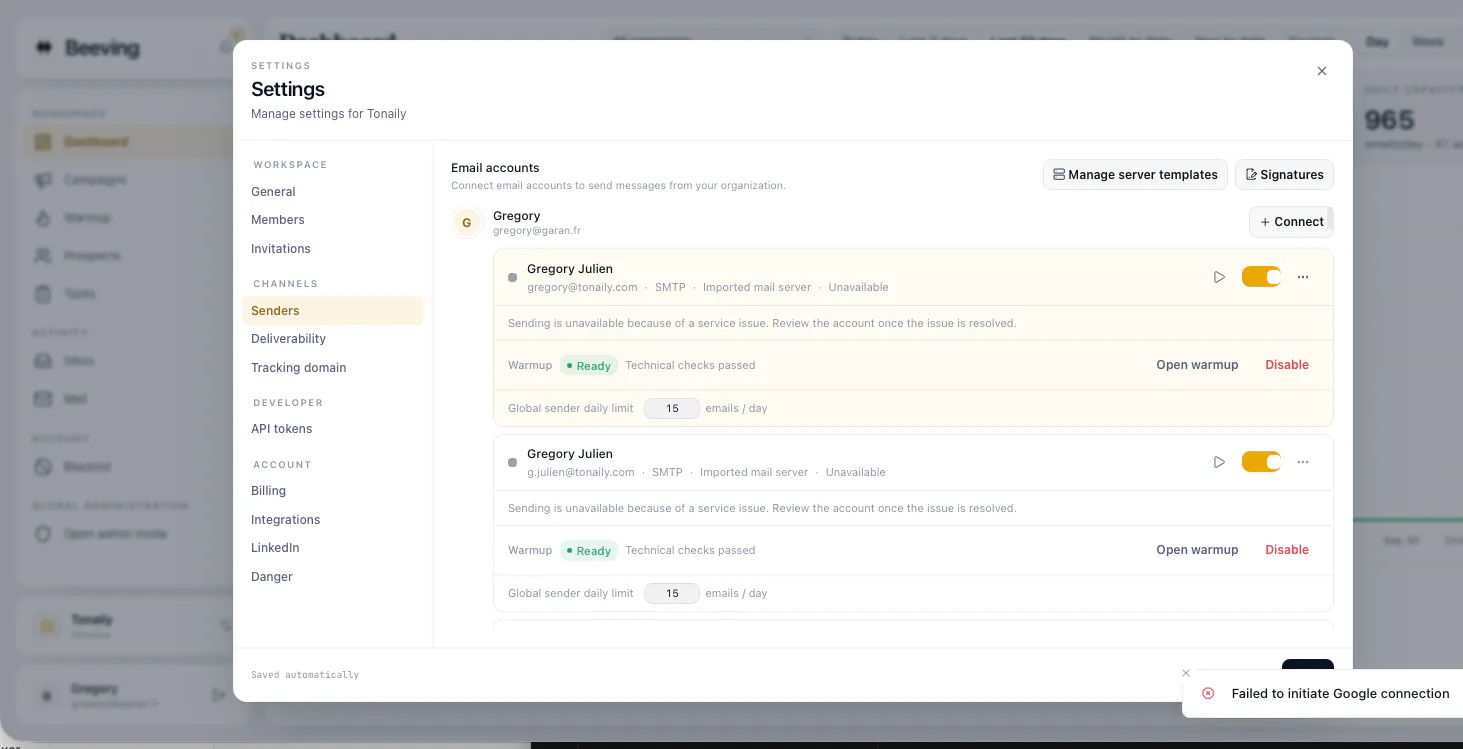Screen dimensions: 1463x749
Task: Click play icon for g.julien@tonaily.com sender
Action: (1219, 462)
